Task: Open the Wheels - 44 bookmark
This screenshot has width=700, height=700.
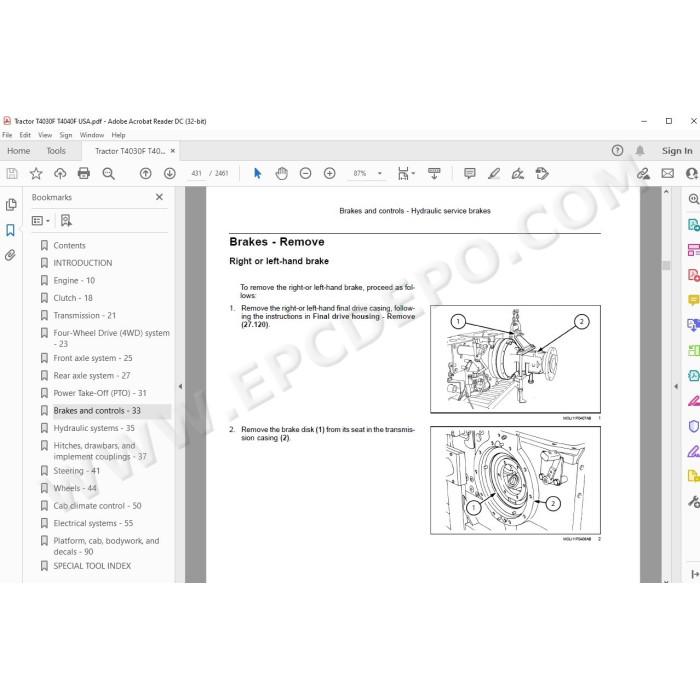Action: click(75, 488)
